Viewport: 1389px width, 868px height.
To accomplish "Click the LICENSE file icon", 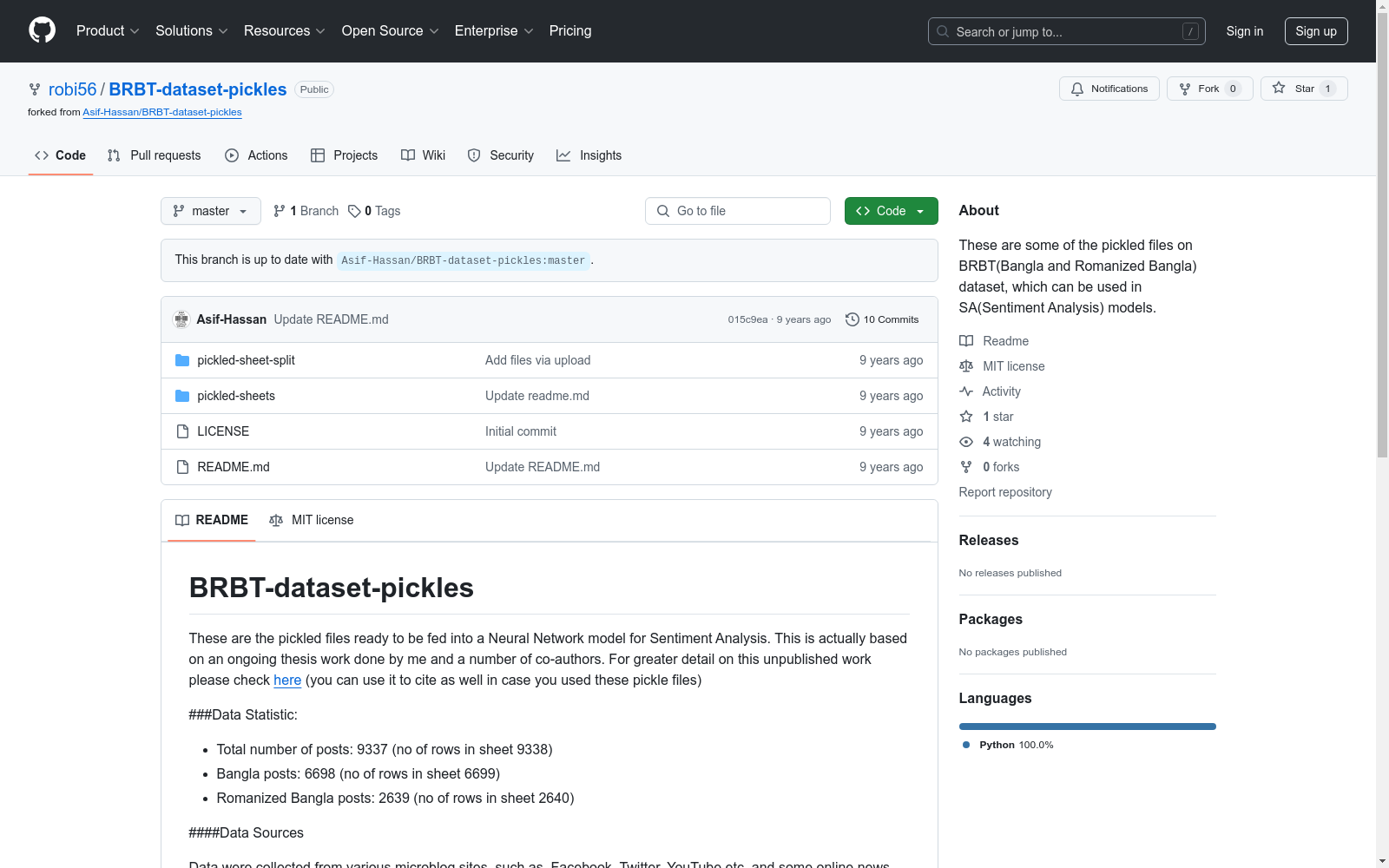I will click(182, 431).
